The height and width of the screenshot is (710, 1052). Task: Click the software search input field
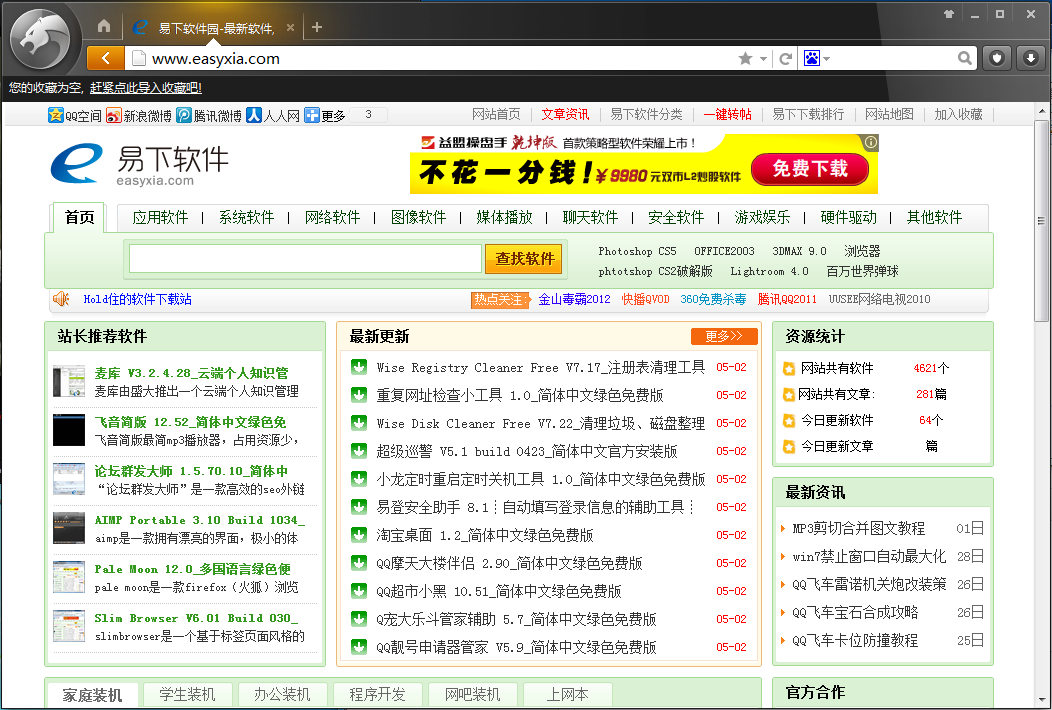[305, 259]
